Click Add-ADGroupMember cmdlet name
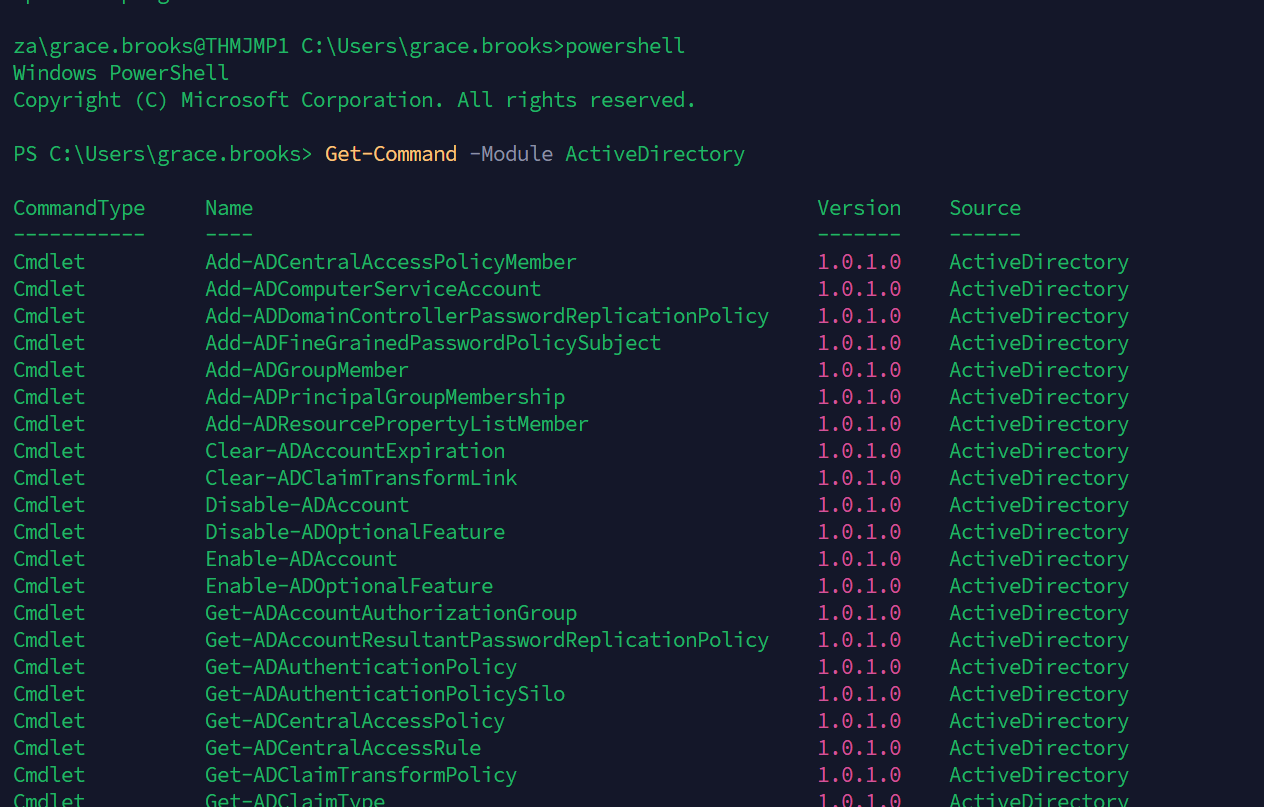 point(307,370)
